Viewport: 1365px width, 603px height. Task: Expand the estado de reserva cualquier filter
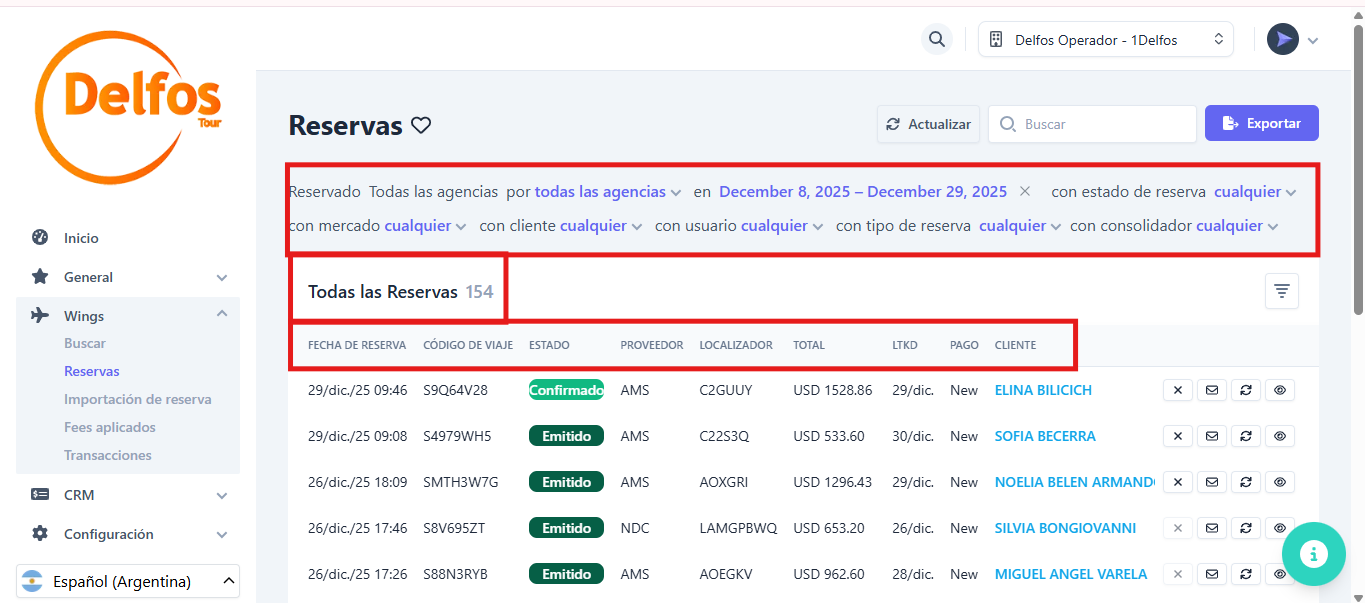click(1254, 192)
